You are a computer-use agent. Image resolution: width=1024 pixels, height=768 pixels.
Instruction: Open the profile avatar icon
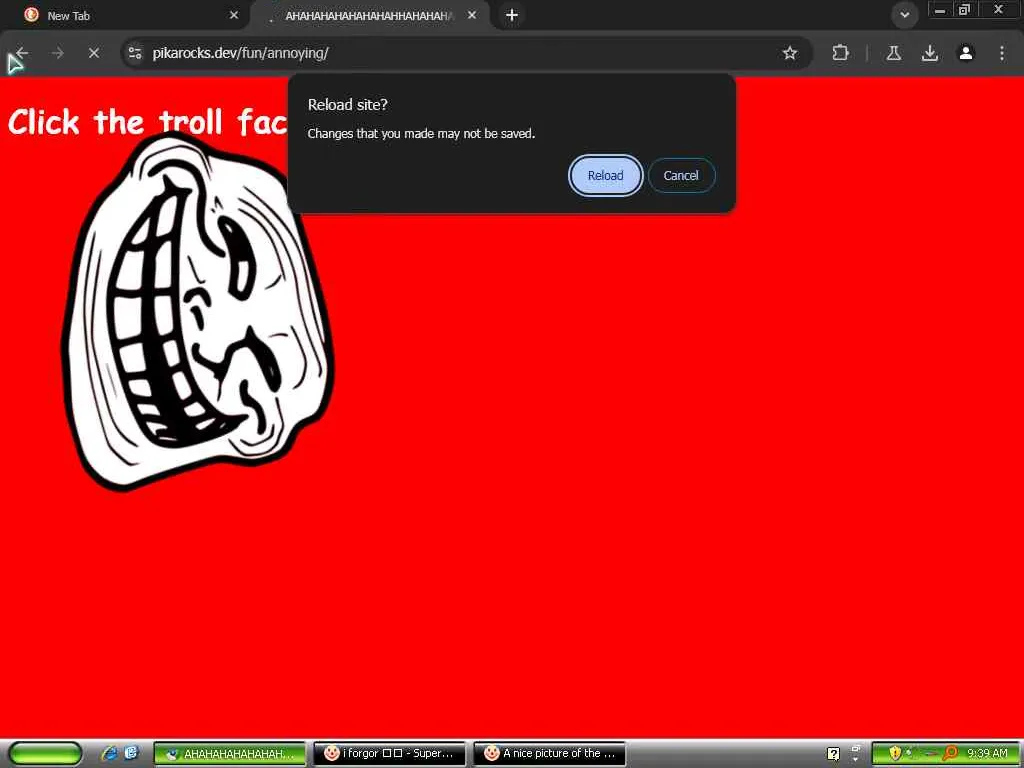(966, 53)
